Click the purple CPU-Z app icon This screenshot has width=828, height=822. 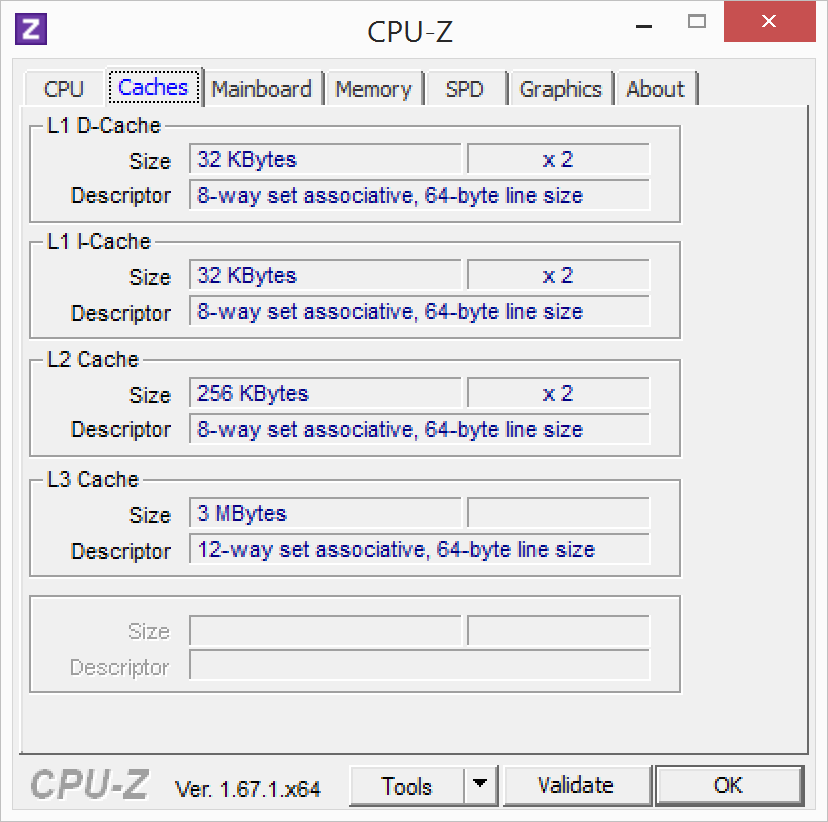31,29
